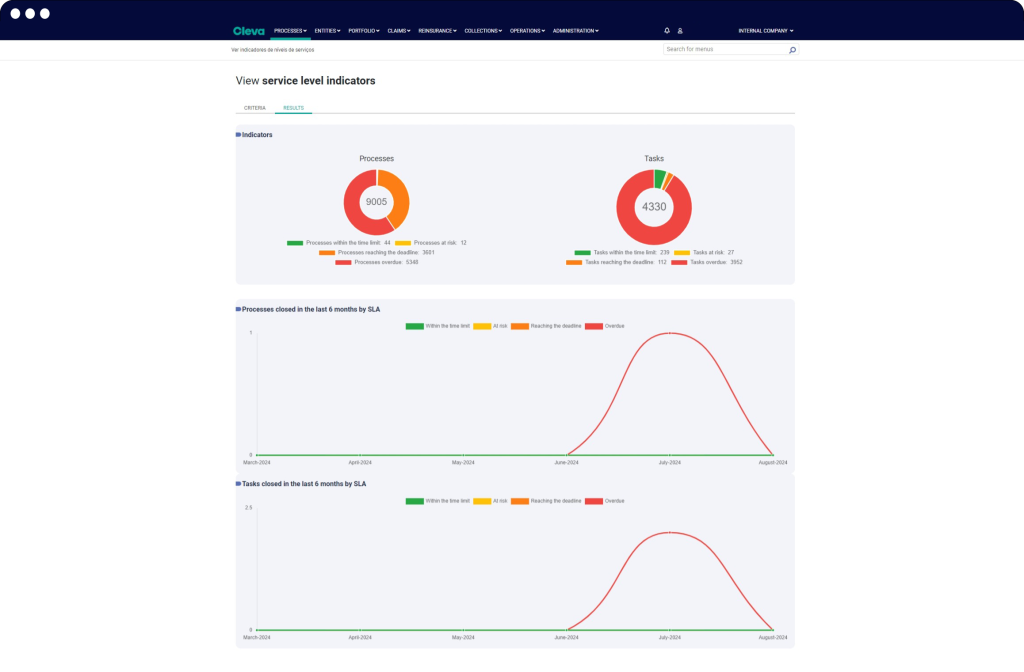The image size is (1024, 672).
Task: Open the Reinsurance dropdown menu
Action: point(438,31)
